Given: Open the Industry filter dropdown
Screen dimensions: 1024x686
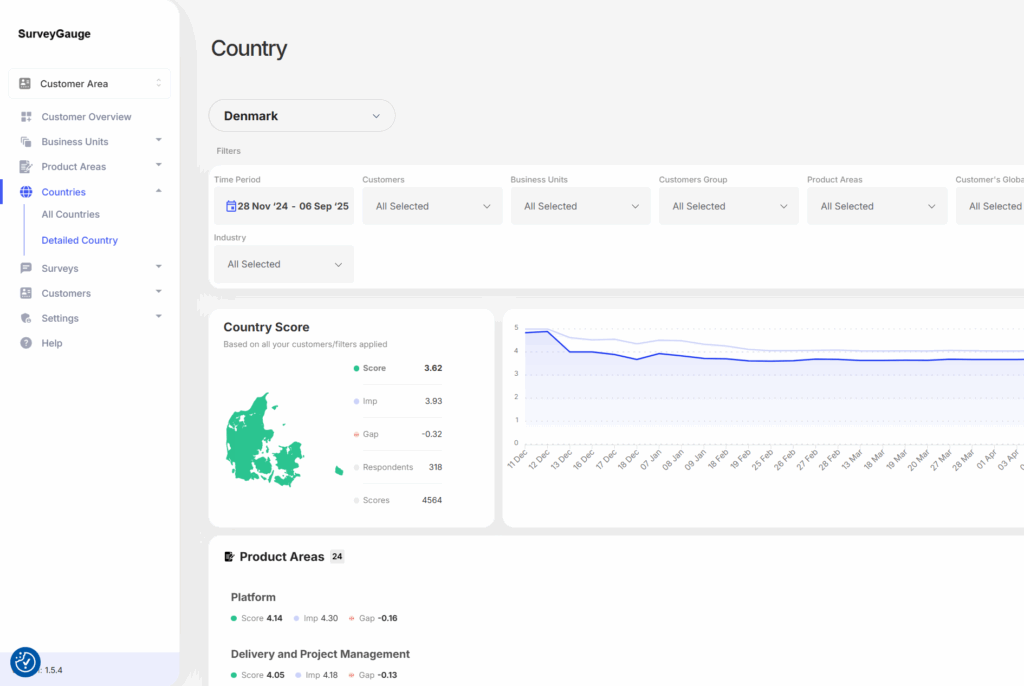Looking at the screenshot, I should point(284,265).
